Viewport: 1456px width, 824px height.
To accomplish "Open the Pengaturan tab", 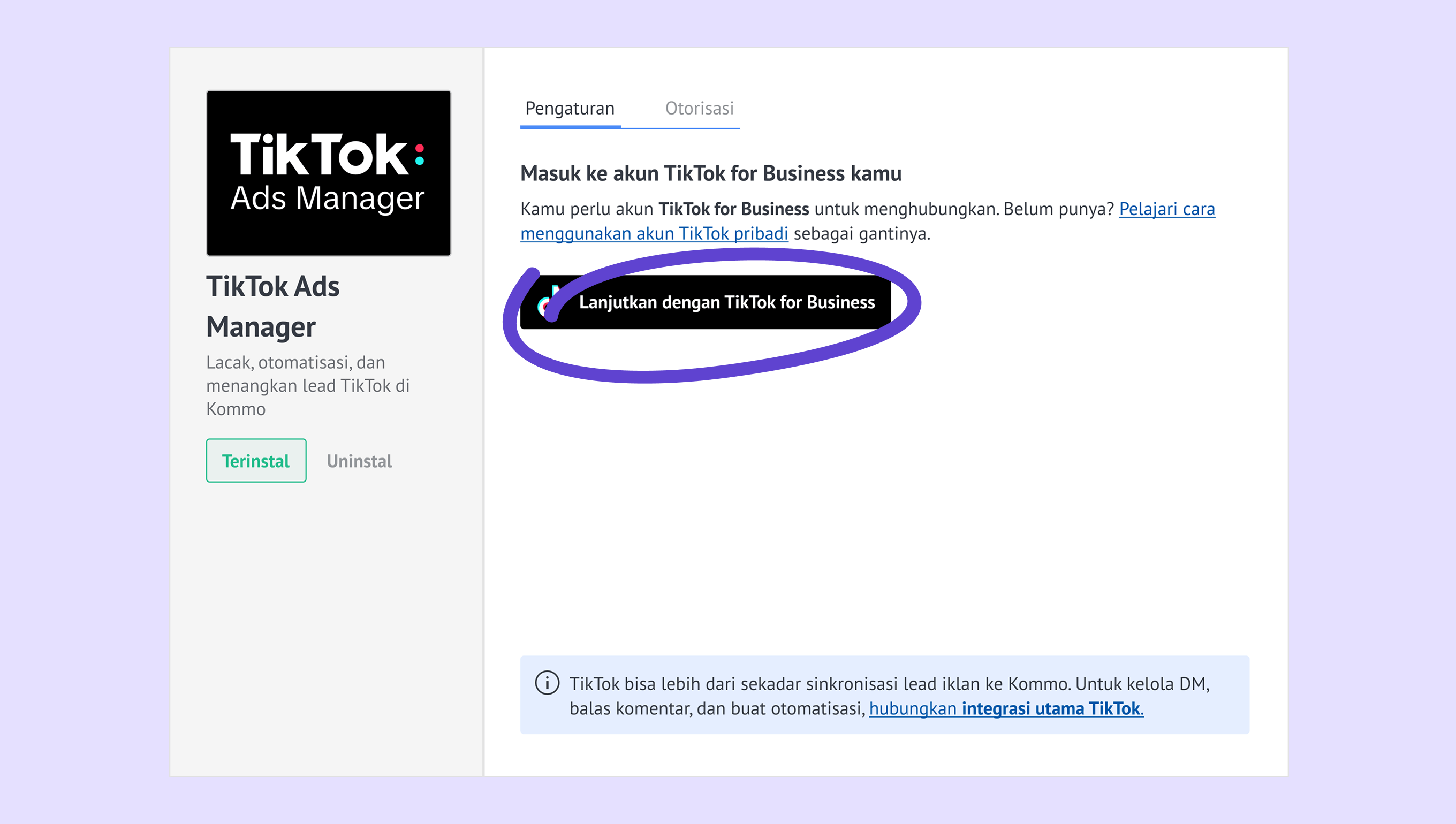I will pyautogui.click(x=570, y=108).
